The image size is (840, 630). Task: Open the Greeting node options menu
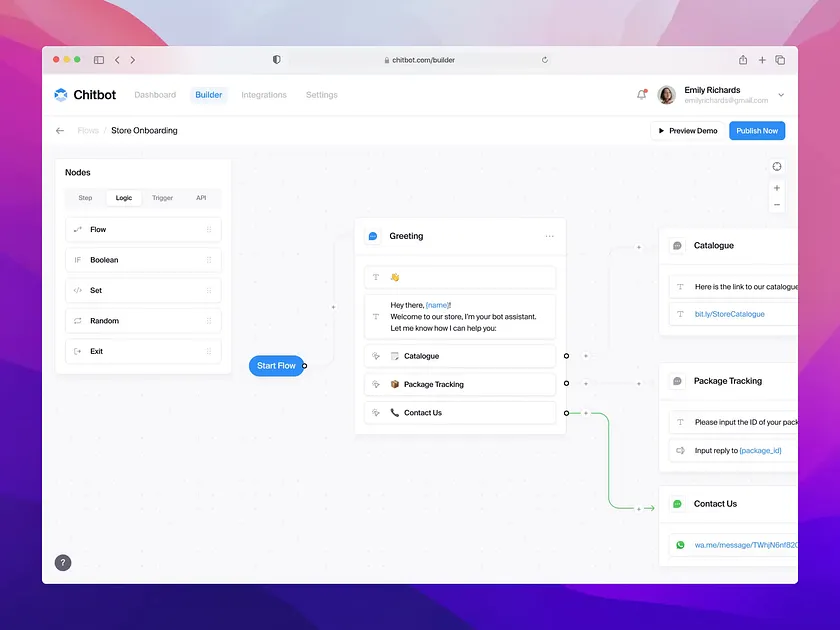coord(549,236)
